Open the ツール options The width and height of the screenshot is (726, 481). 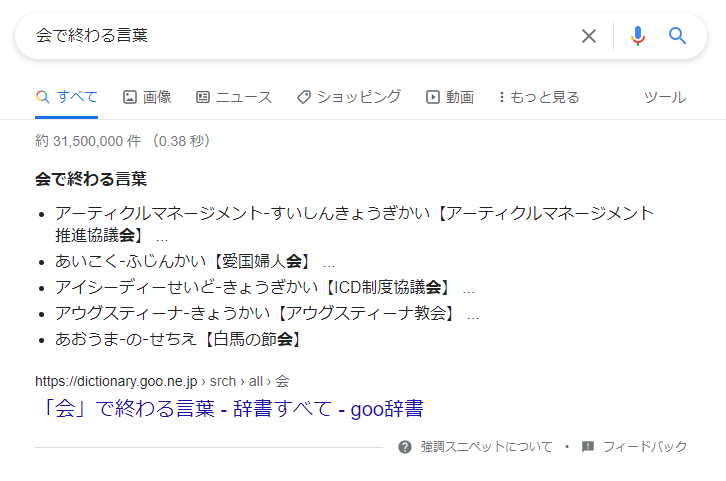pyautogui.click(x=665, y=97)
